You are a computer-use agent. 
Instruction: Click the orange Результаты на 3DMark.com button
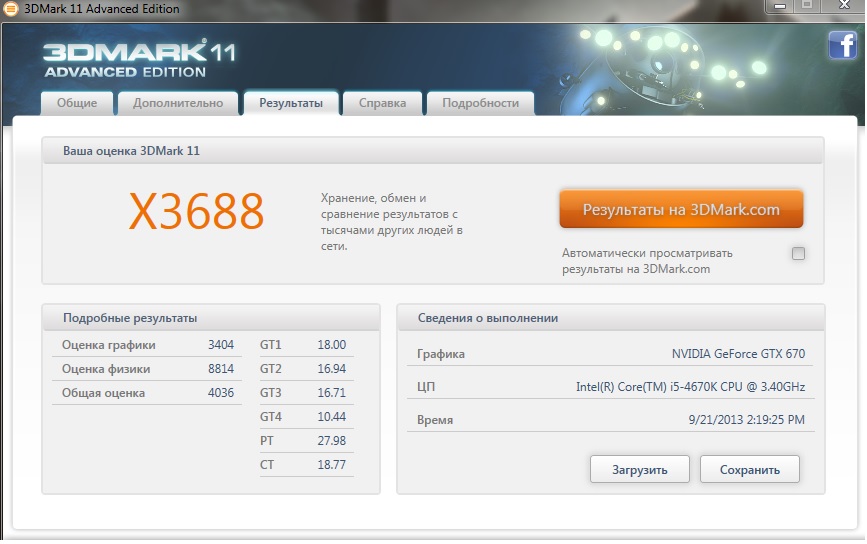point(681,210)
